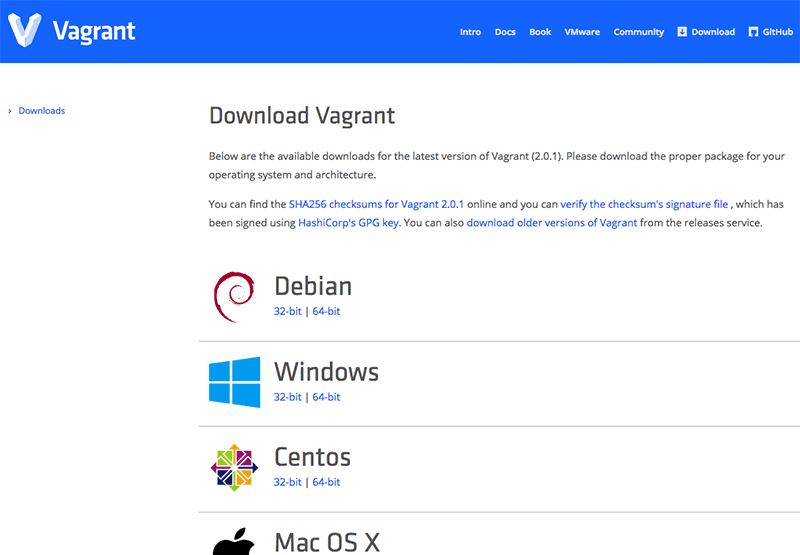Download Debian 32-bit package
The image size is (800, 555).
tap(287, 311)
